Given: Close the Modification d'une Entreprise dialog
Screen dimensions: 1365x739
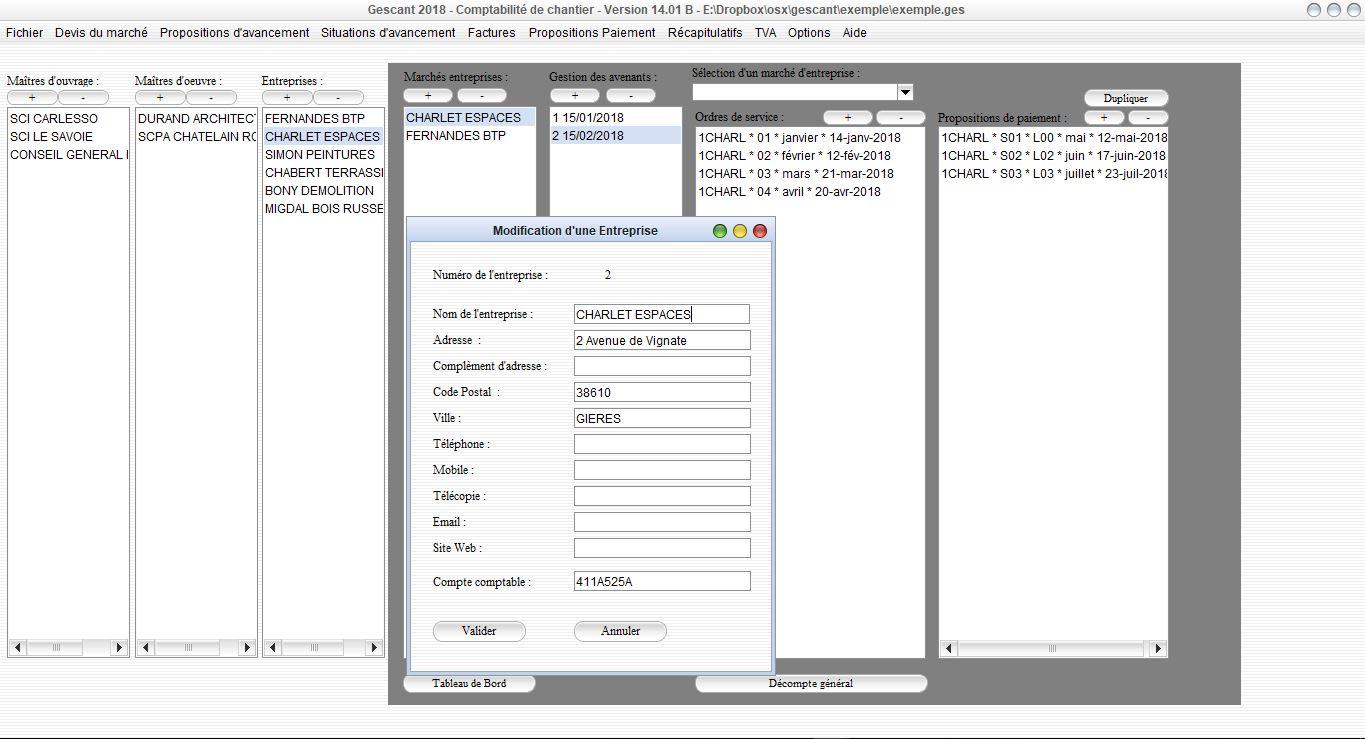Looking at the screenshot, I should point(760,231).
